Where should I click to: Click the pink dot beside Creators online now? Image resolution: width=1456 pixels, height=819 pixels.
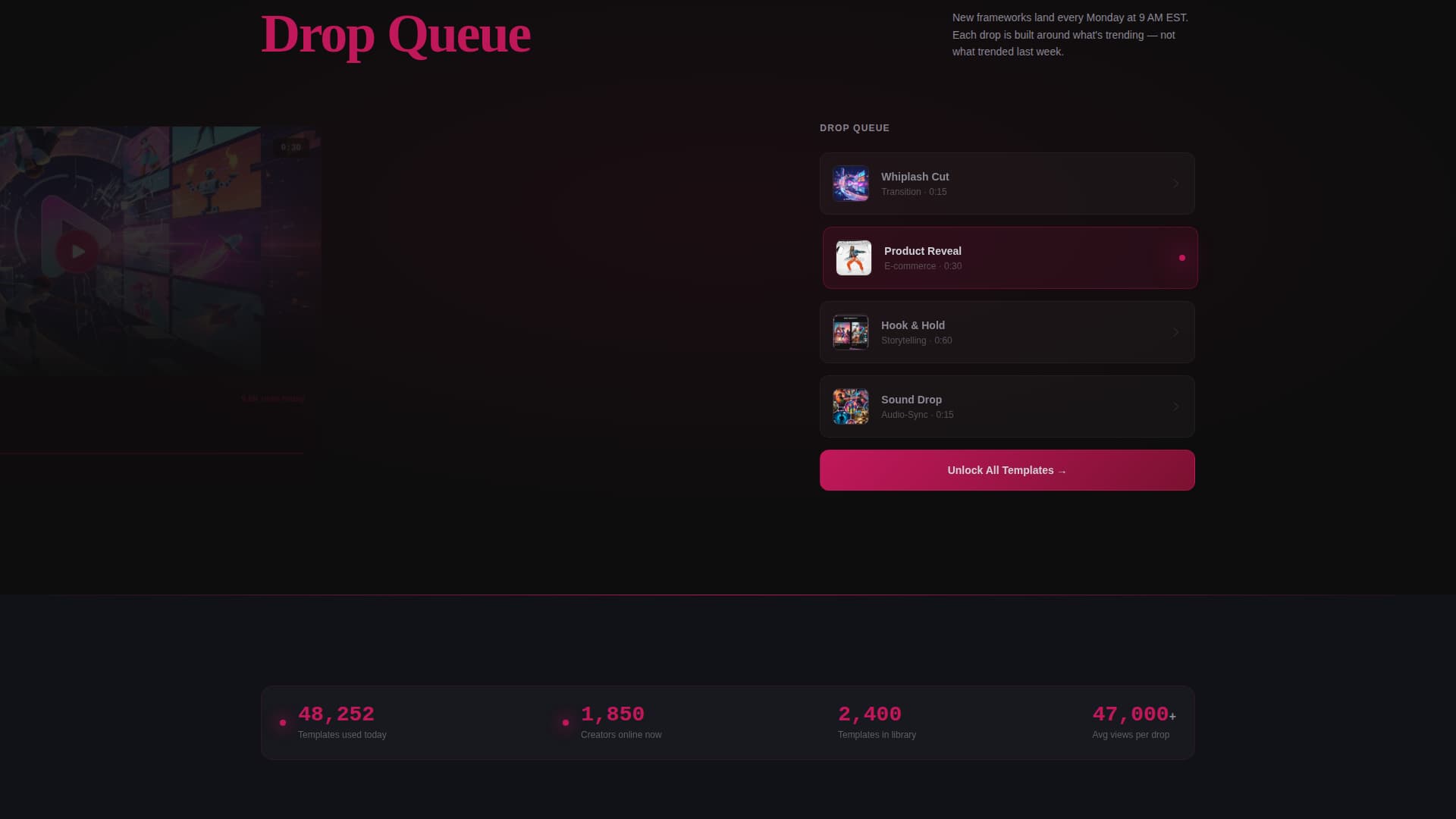tap(565, 723)
